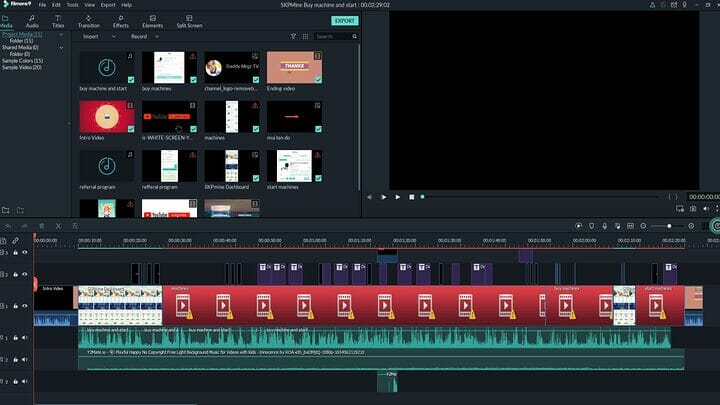Click the timeline zoom out minus icon
Screen dimensions: 720x405
click(643, 226)
